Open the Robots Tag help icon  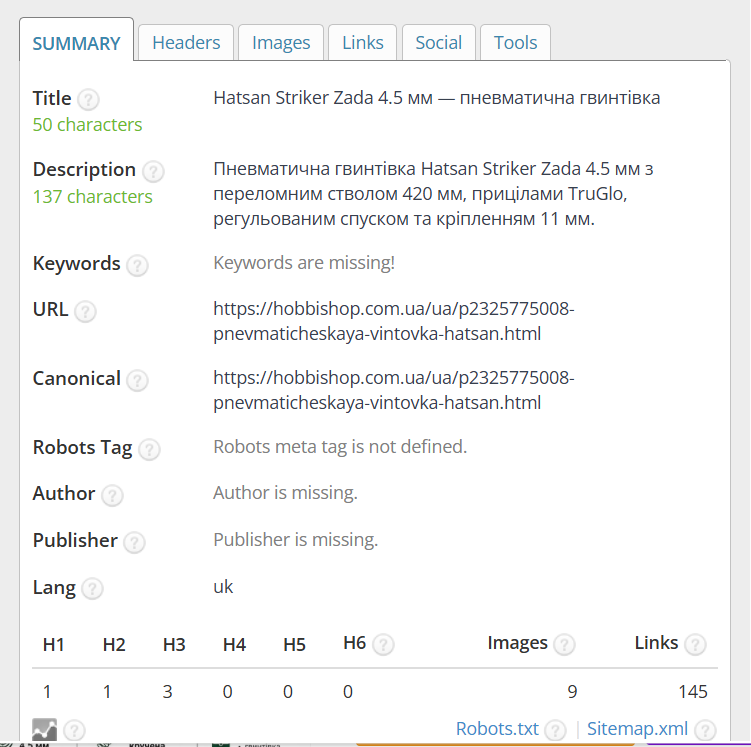[149, 450]
